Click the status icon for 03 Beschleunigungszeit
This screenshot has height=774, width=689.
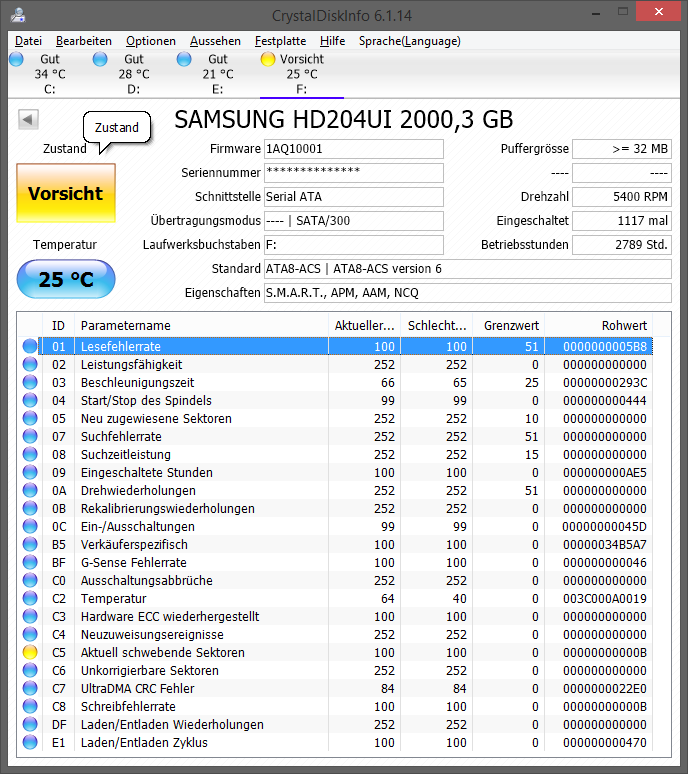30,382
